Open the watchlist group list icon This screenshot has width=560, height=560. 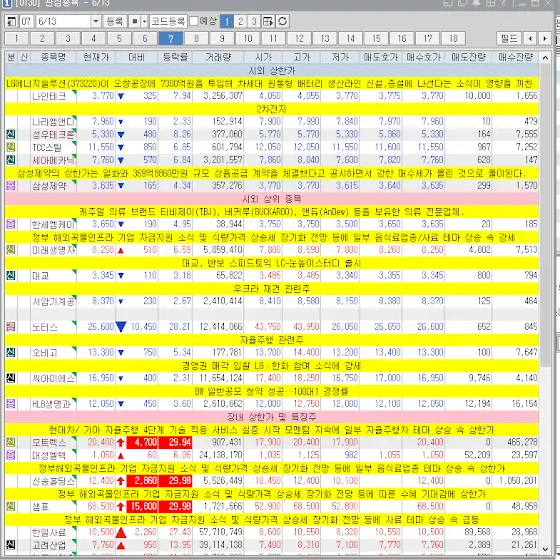(11, 21)
